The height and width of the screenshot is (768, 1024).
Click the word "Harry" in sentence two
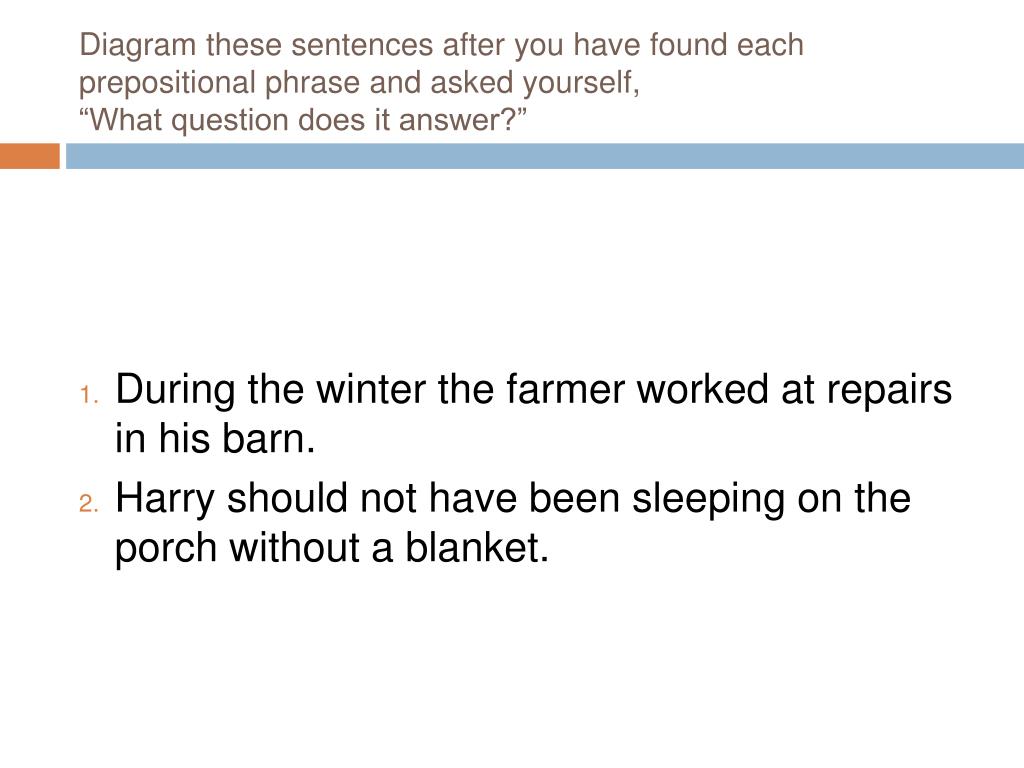click(x=165, y=500)
